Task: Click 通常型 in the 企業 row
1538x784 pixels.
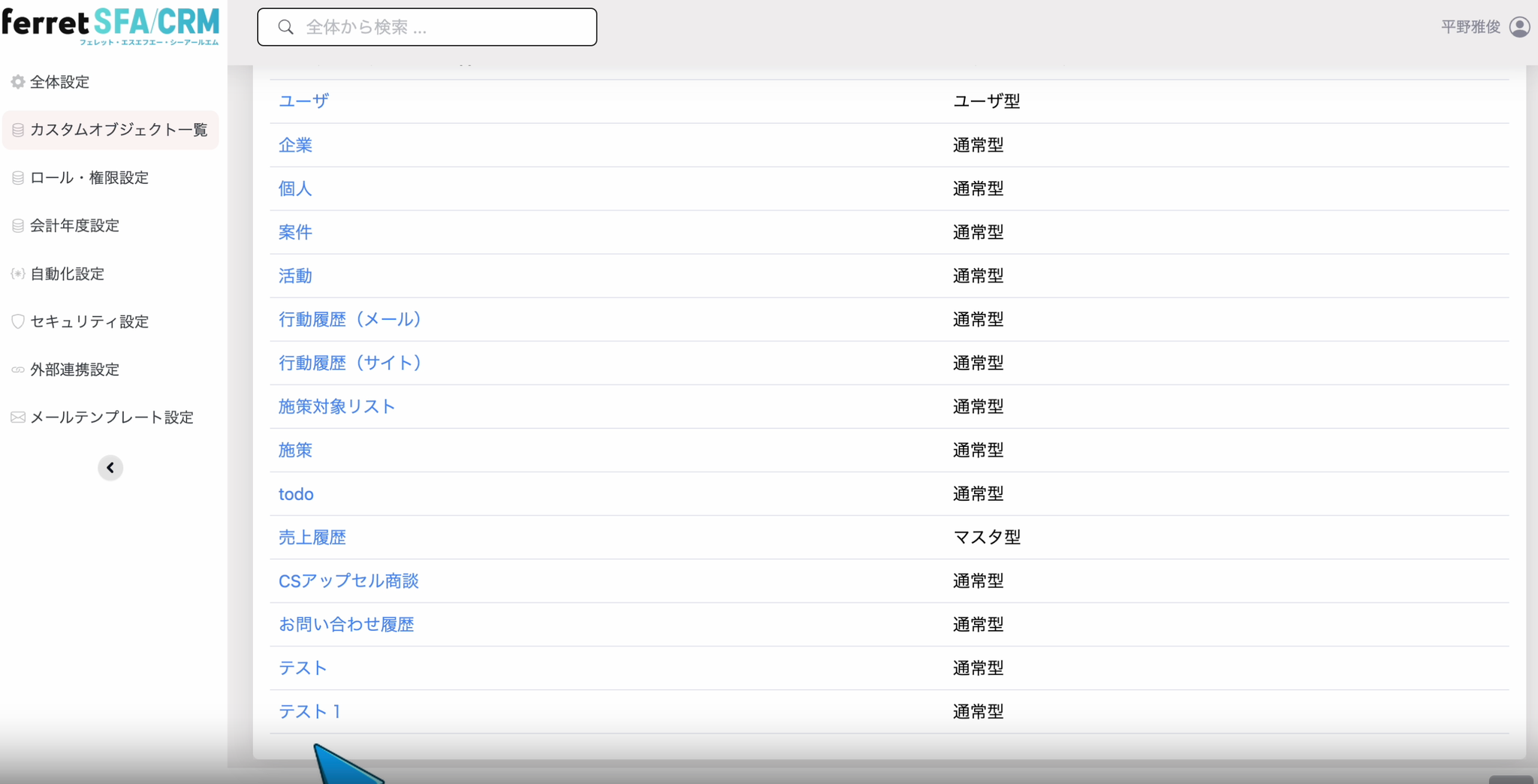Action: pyautogui.click(x=978, y=145)
